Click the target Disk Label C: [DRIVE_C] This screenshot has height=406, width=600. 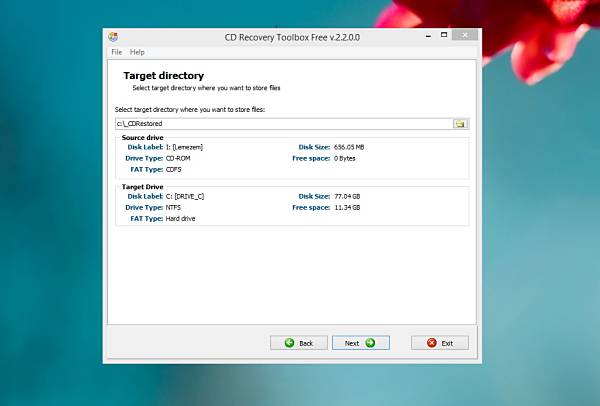click(185, 196)
